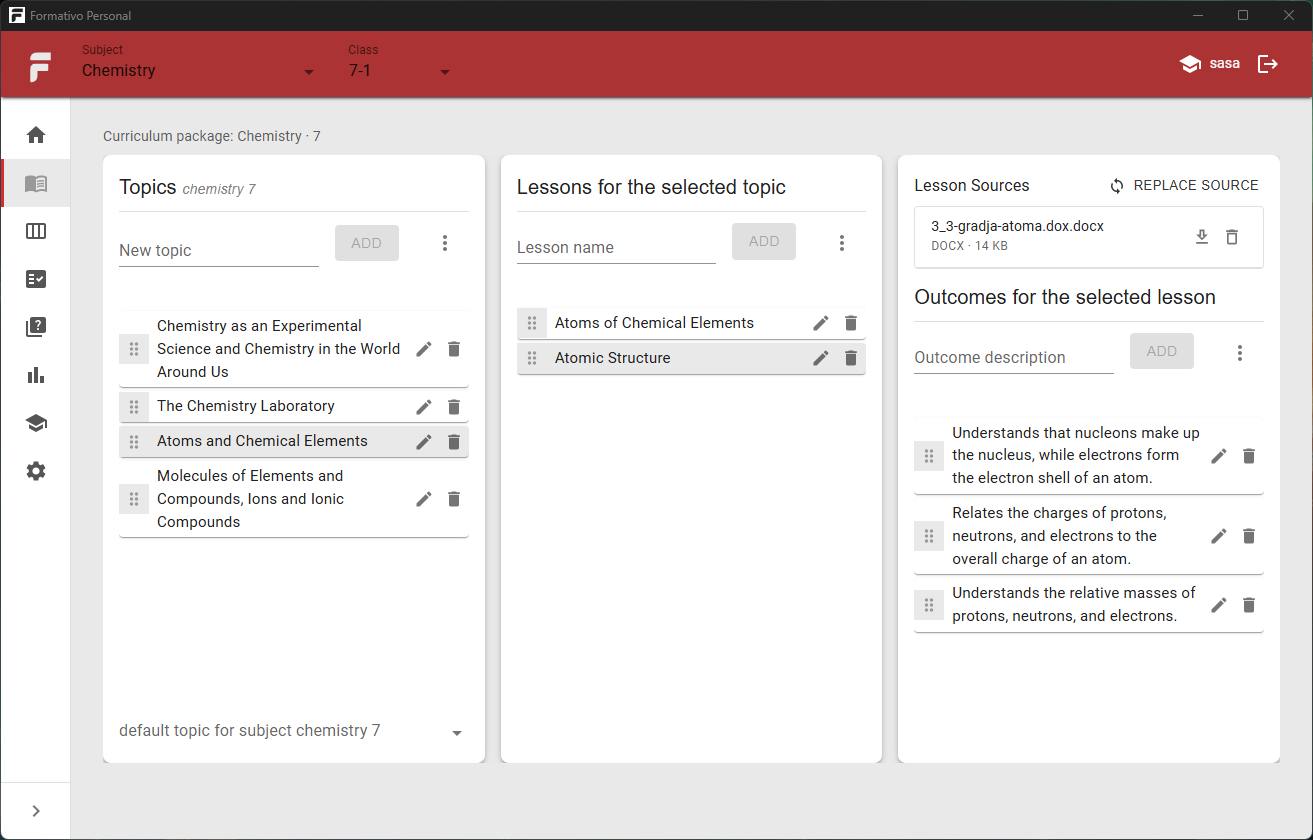This screenshot has height=840, width=1313.
Task: Open the checklist icon in sidebar
Action: 36,279
